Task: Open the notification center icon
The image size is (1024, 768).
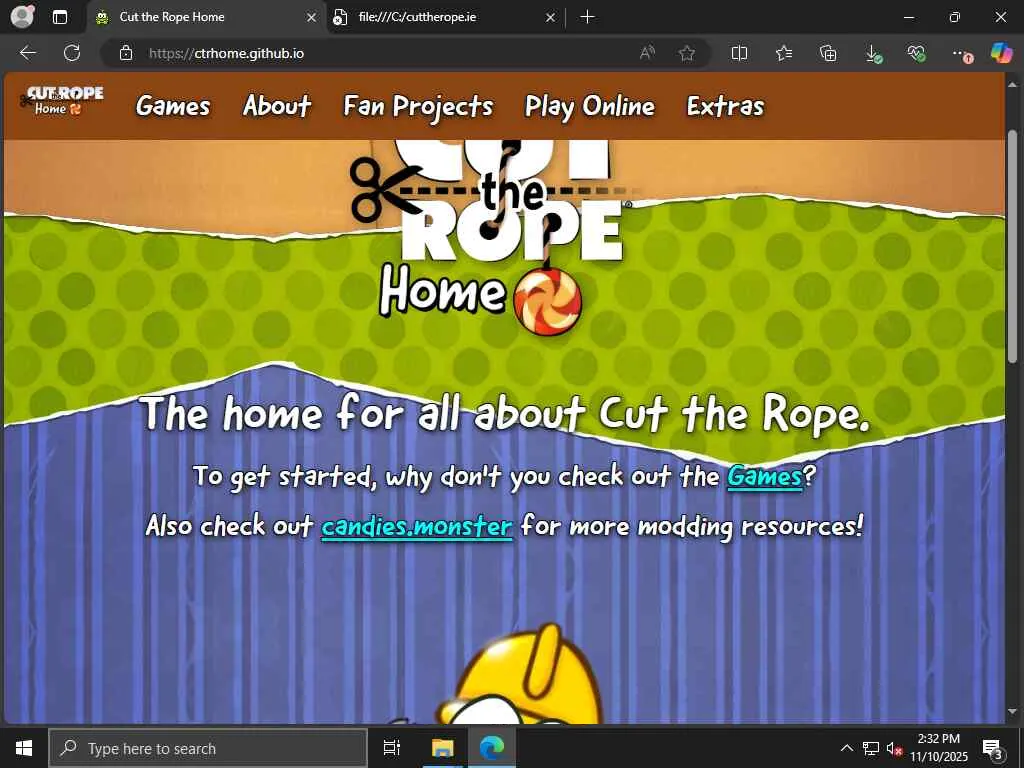Action: pos(993,748)
